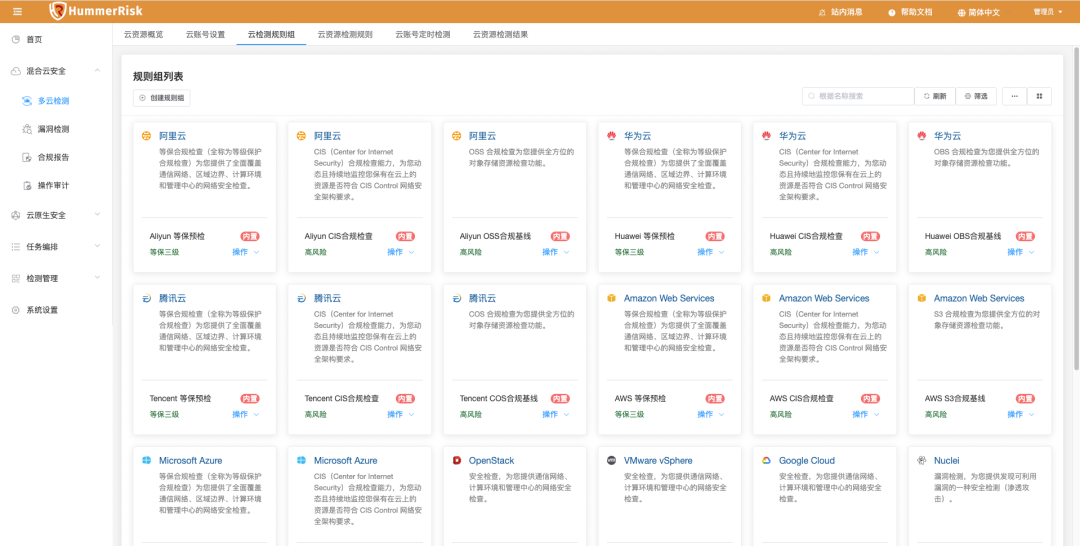Viewport: 1080px width, 546px height.
Task: Open 操作 dropdown on Huawei 等保预检 card
Action: point(711,252)
